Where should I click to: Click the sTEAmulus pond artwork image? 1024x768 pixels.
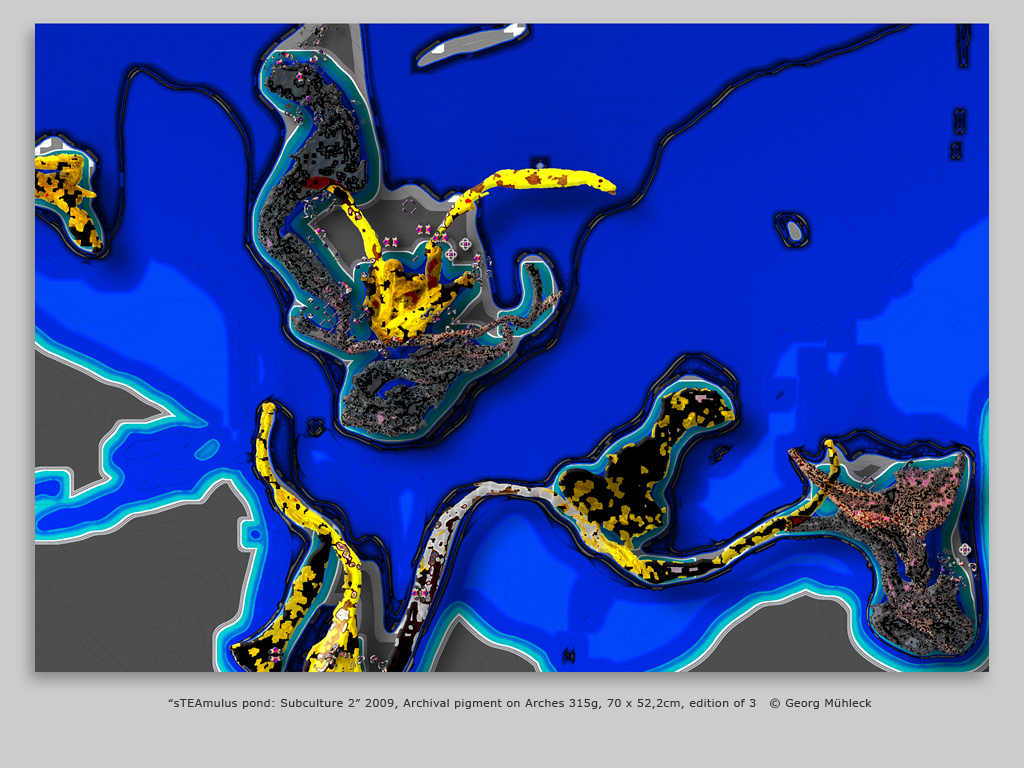tap(511, 347)
